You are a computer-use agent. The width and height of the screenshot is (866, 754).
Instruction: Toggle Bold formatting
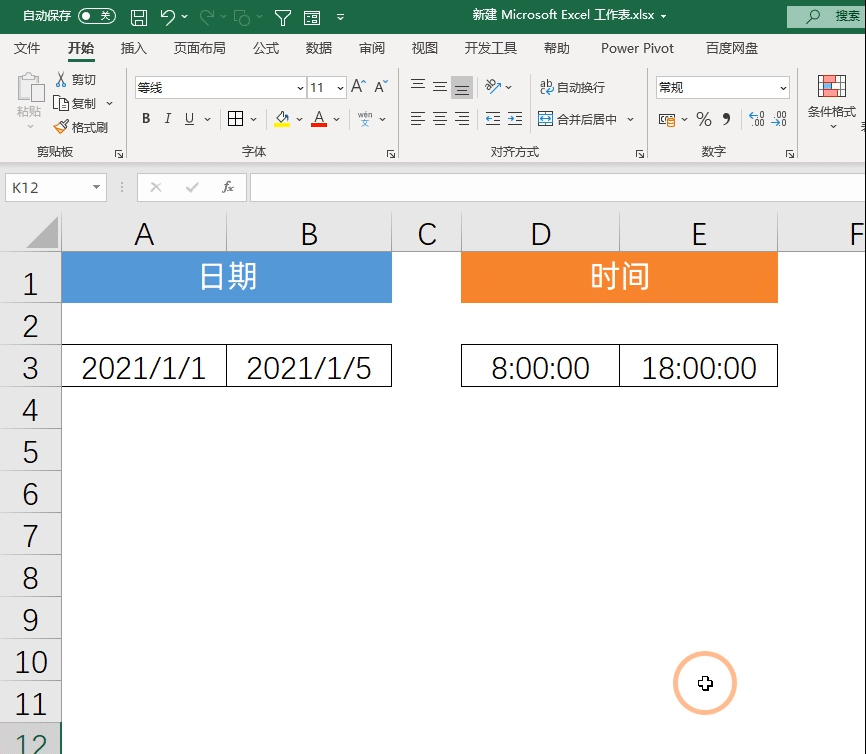pyautogui.click(x=146, y=118)
